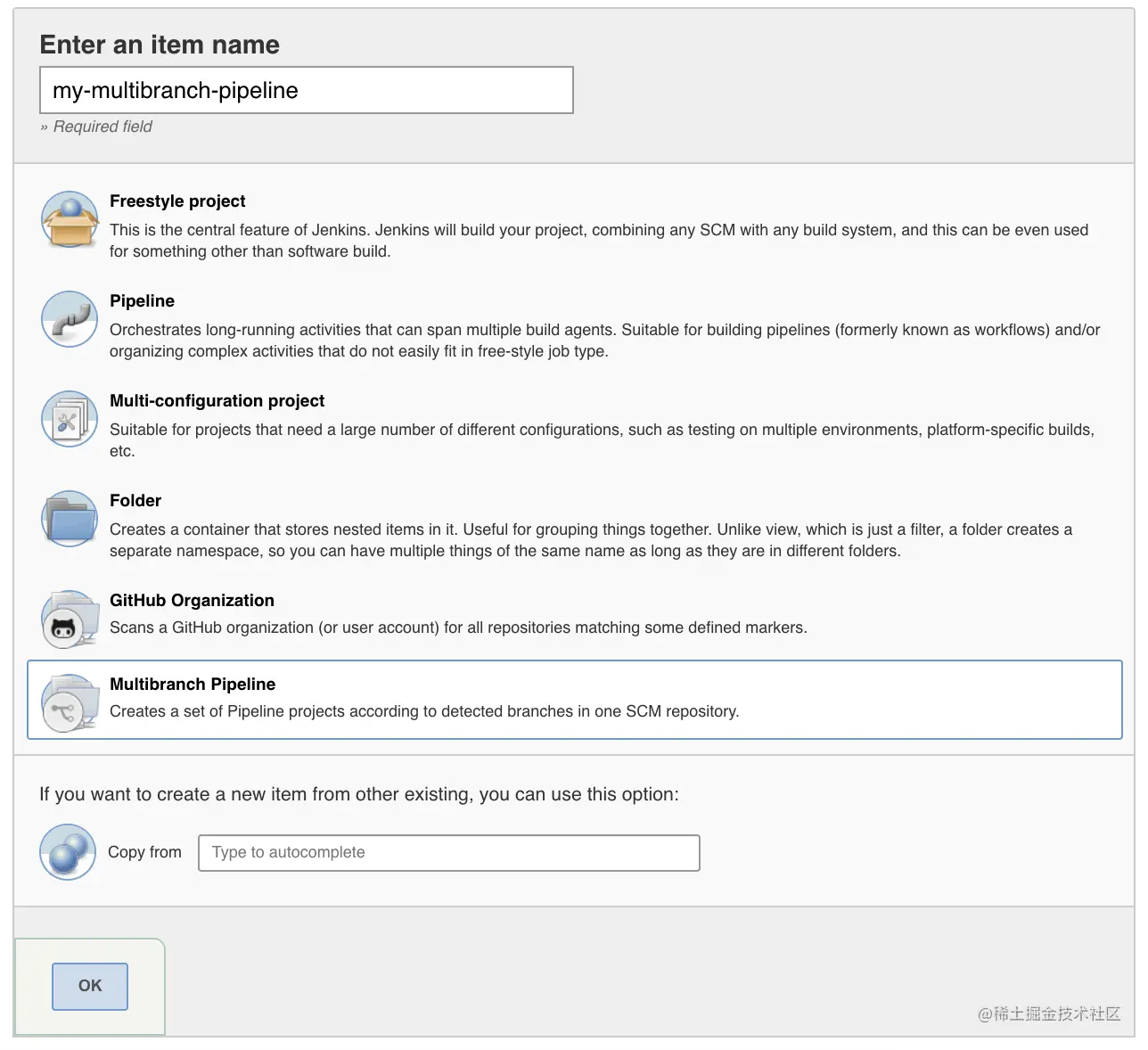Click the Copy from blue spheres icon
Image resolution: width=1148 pixels, height=1050 pixels.
68,852
